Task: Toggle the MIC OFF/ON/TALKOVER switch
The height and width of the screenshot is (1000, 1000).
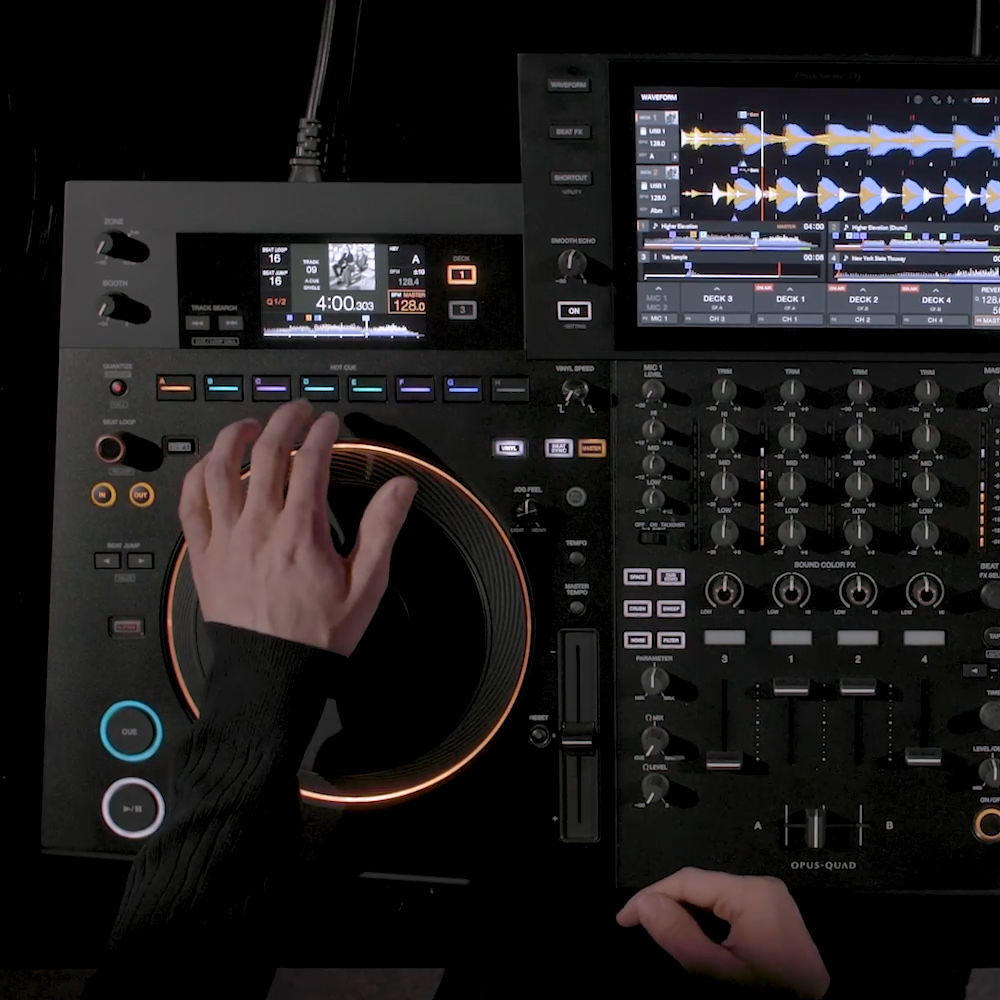Action: click(x=651, y=536)
